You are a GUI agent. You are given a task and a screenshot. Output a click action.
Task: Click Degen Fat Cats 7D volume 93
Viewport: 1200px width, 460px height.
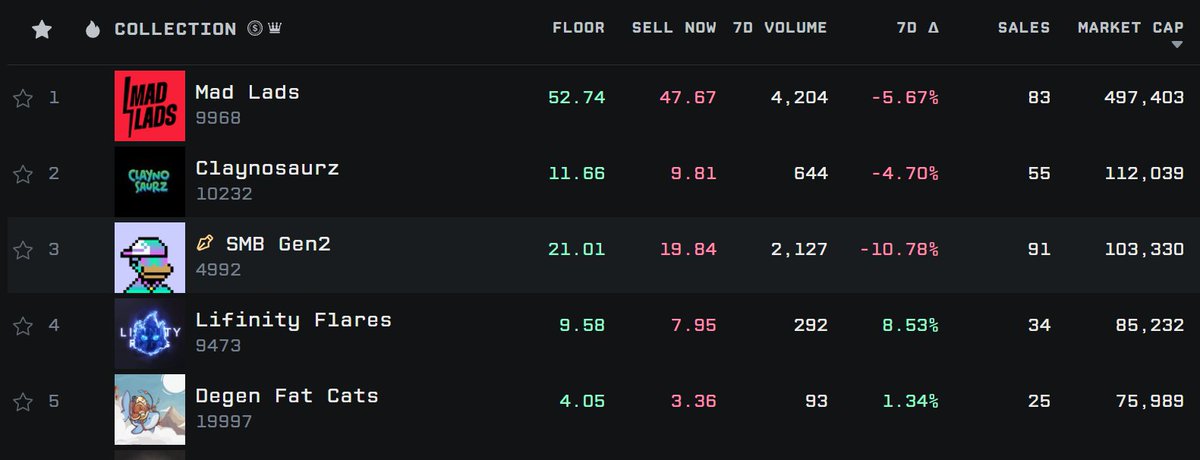tap(817, 401)
